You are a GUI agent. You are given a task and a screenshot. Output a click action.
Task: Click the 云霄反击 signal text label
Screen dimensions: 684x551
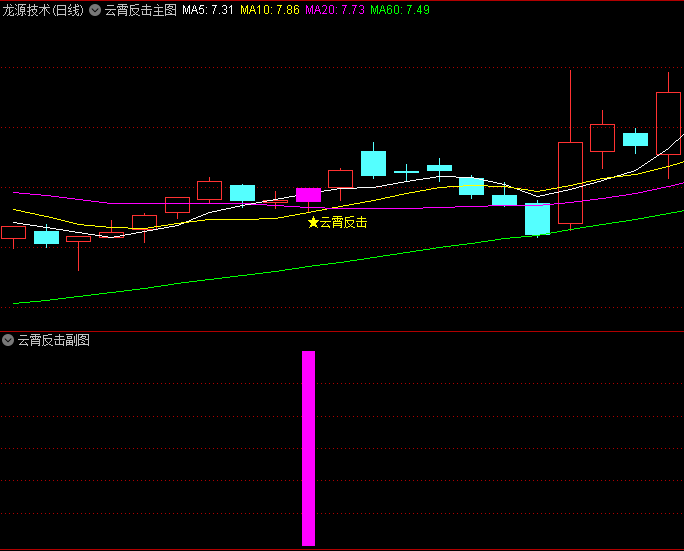344,222
